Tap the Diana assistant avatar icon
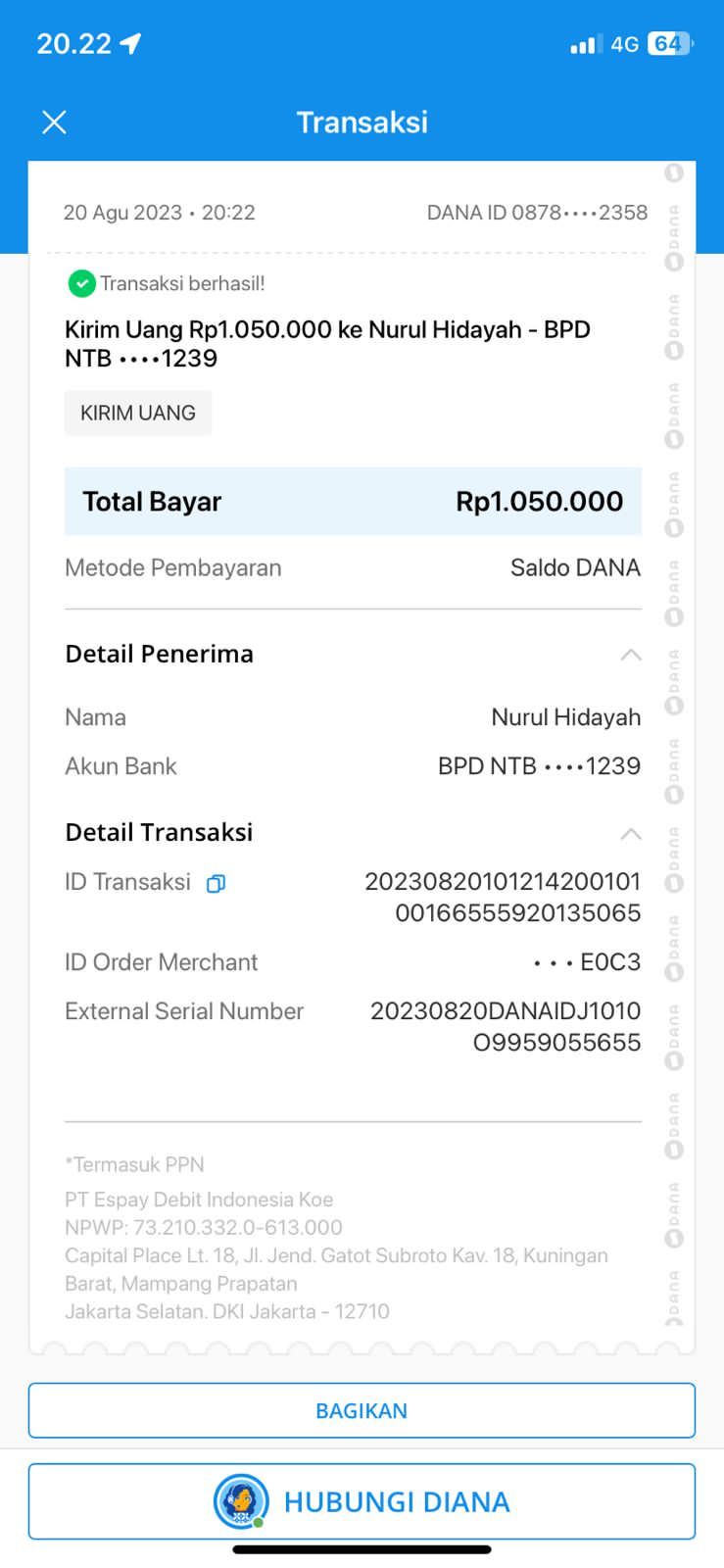The height and width of the screenshot is (1568, 724). point(241,1501)
